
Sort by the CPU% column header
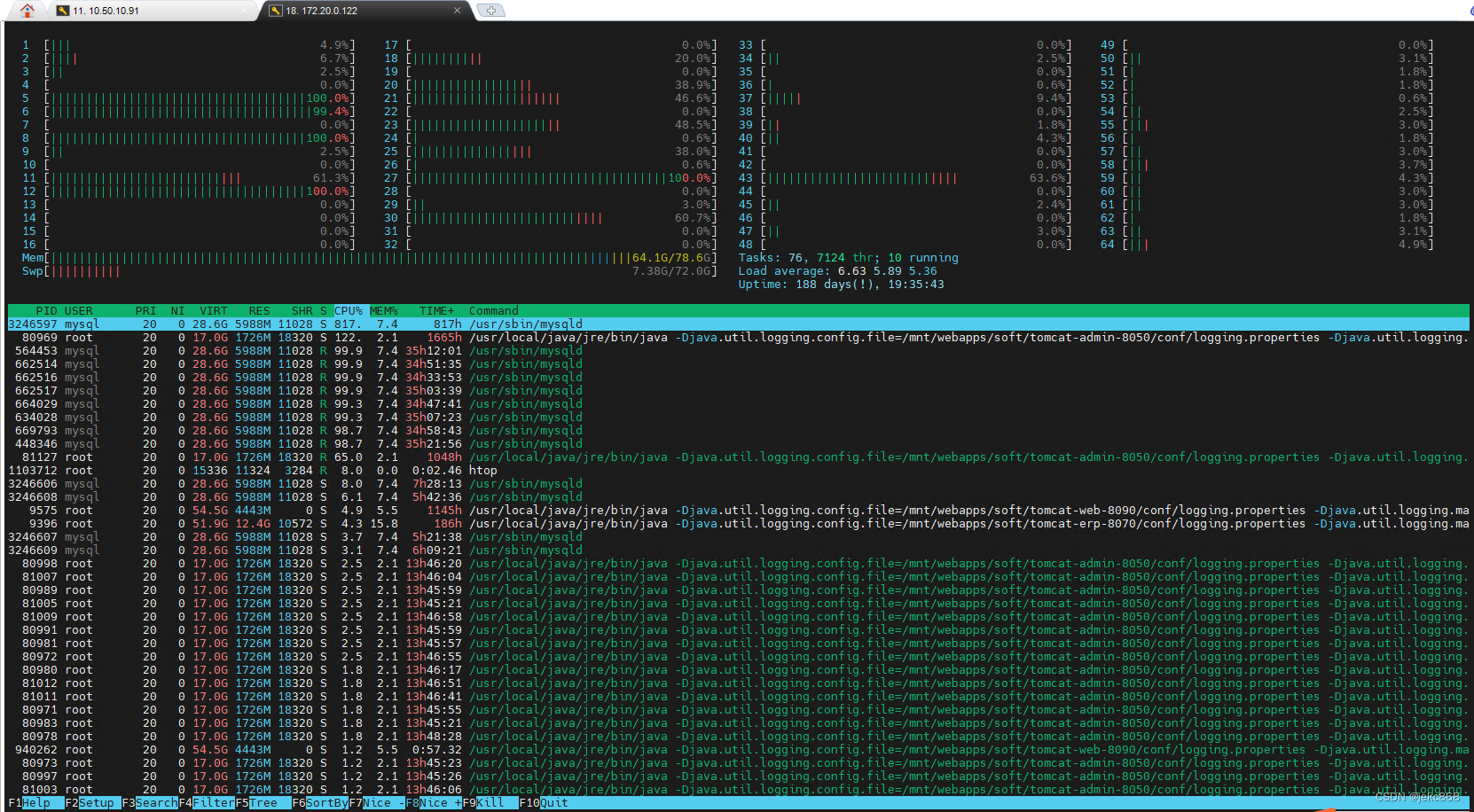point(349,311)
